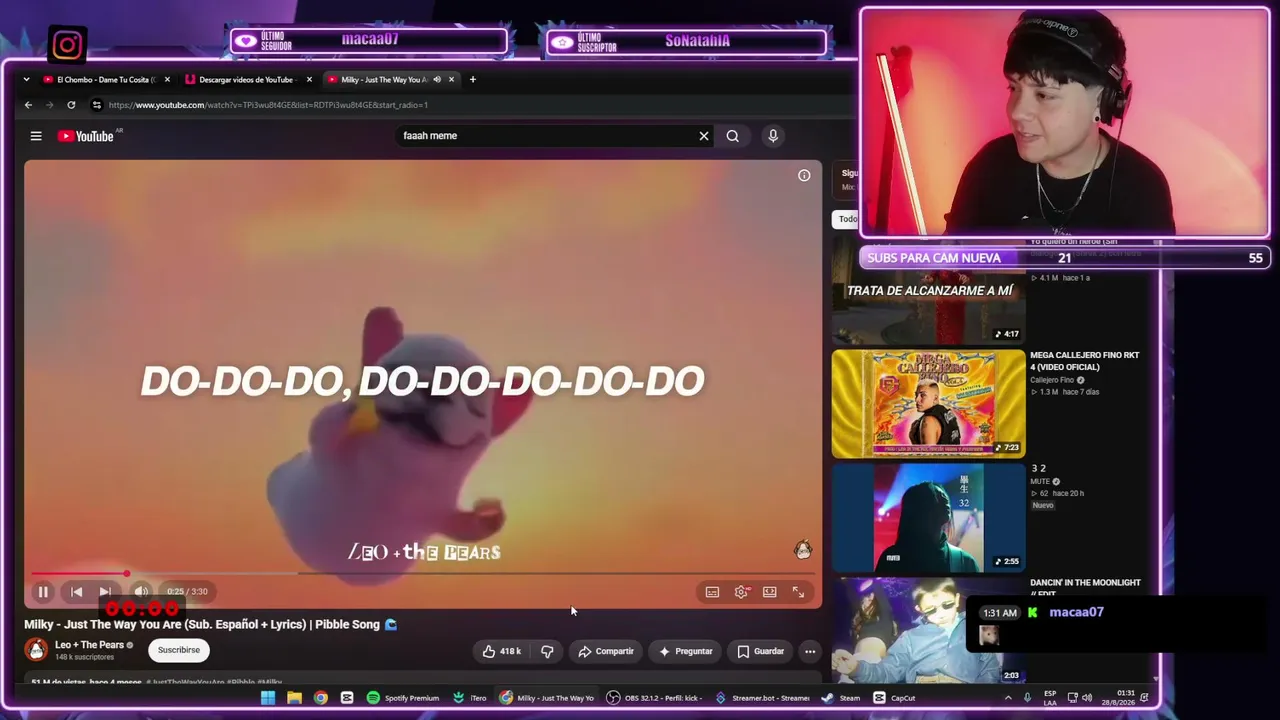Share the video via Compartir
The height and width of the screenshot is (720, 1280).
(x=606, y=651)
